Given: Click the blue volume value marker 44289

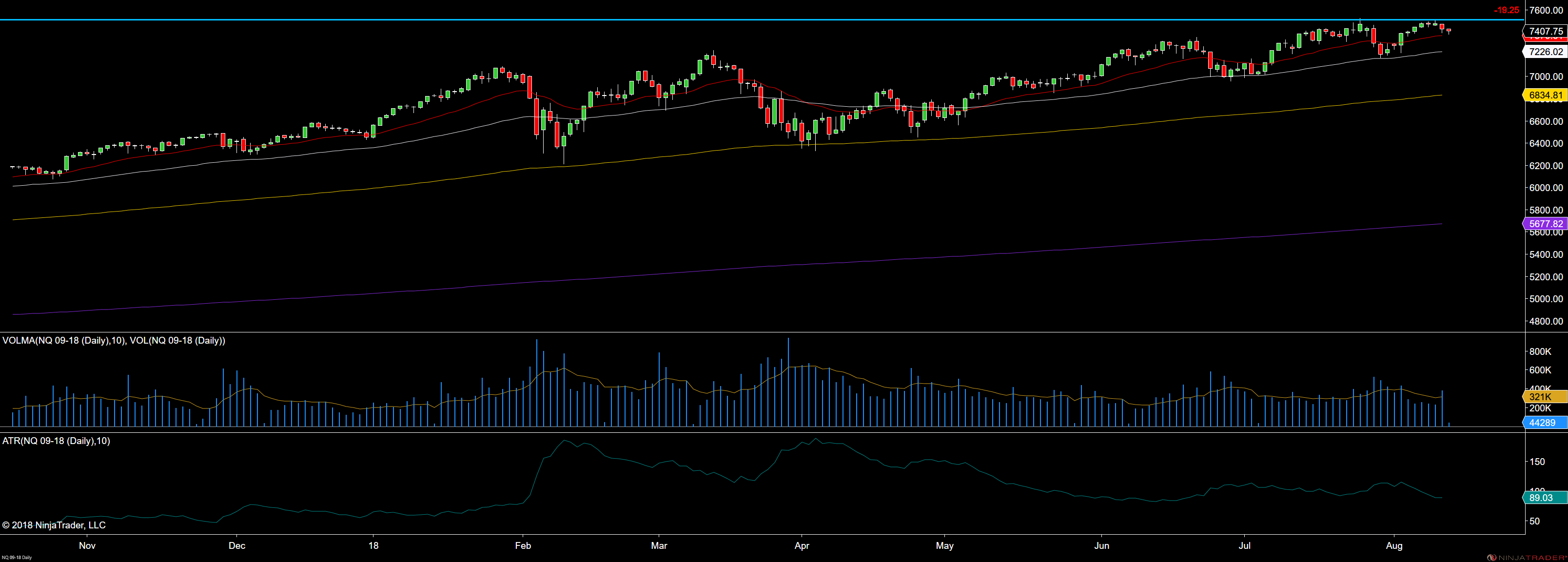Looking at the screenshot, I should [1546, 423].
